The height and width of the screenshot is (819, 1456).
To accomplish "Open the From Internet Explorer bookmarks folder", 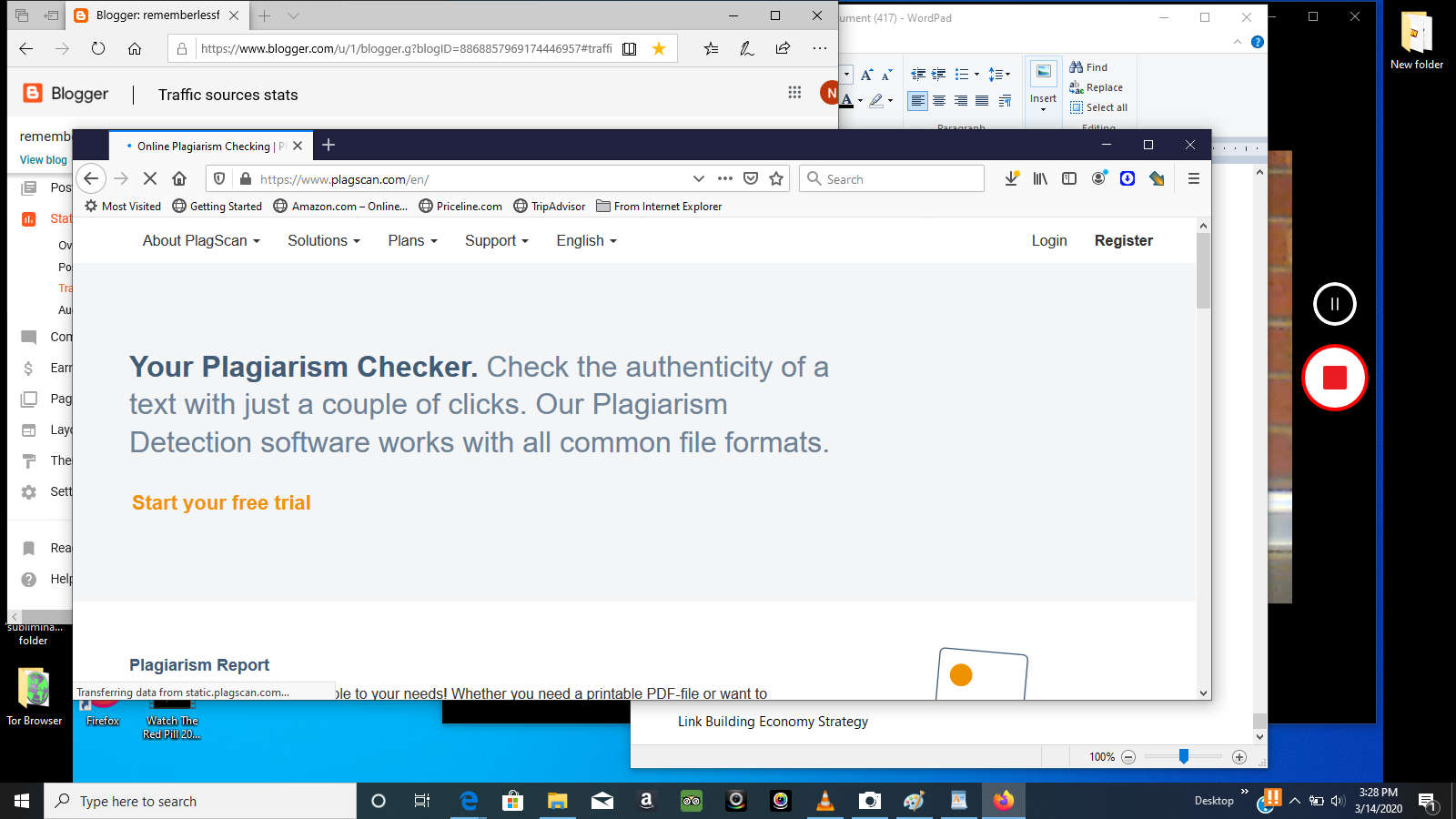I will 660,207.
